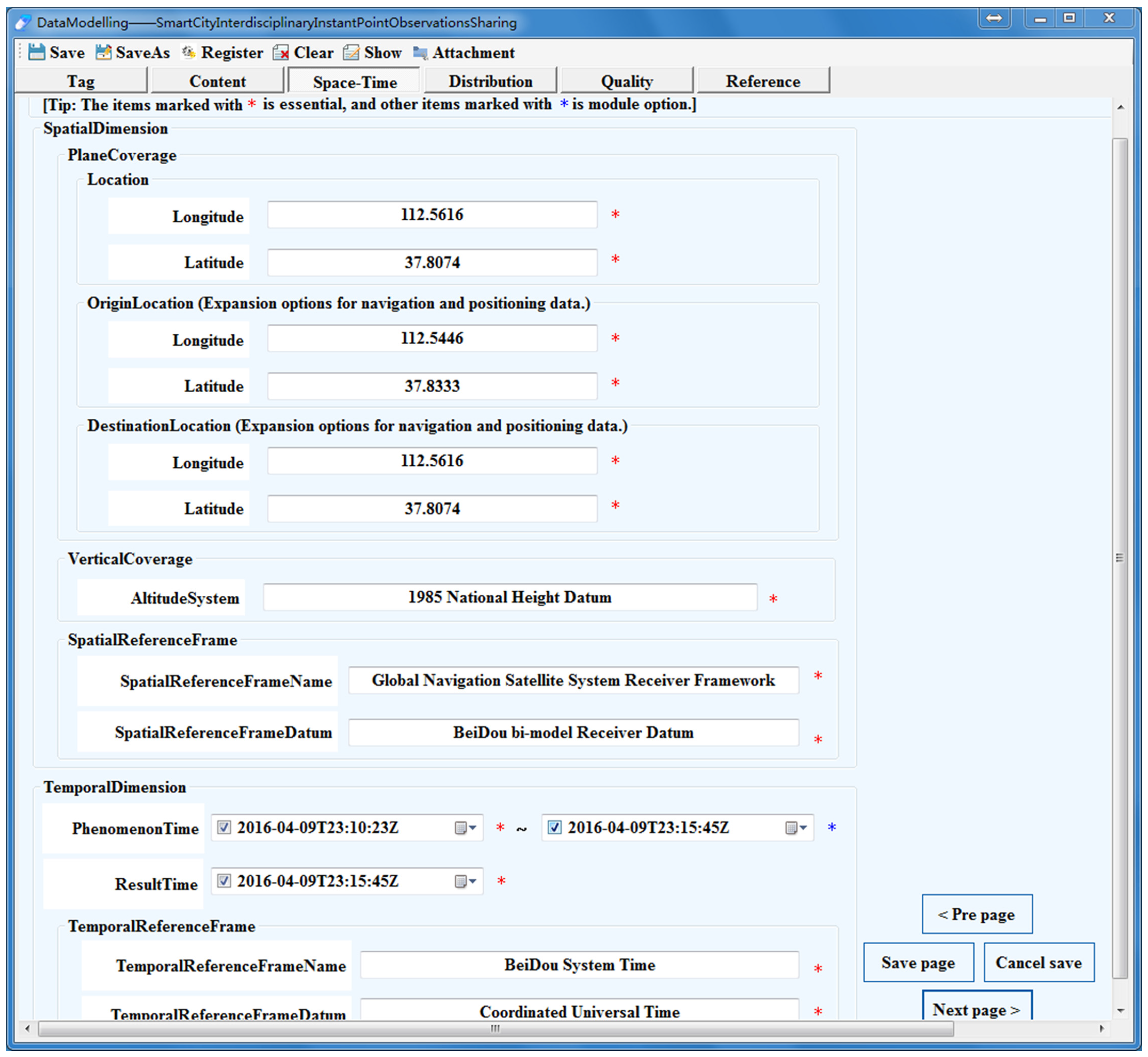1148x1057 pixels.
Task: Click the double-arrow icon in title bar
Action: click(994, 18)
